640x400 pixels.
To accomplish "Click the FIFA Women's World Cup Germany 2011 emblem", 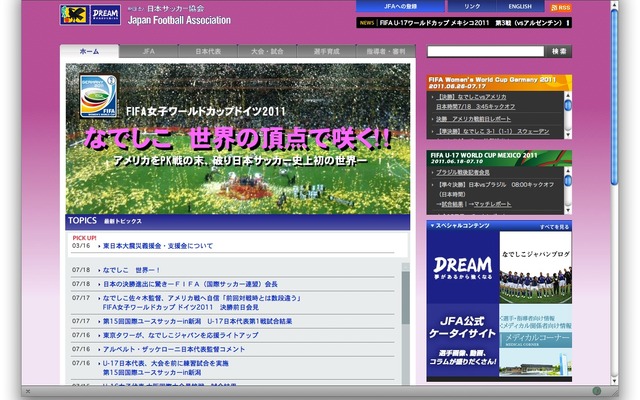I will (x=98, y=96).
